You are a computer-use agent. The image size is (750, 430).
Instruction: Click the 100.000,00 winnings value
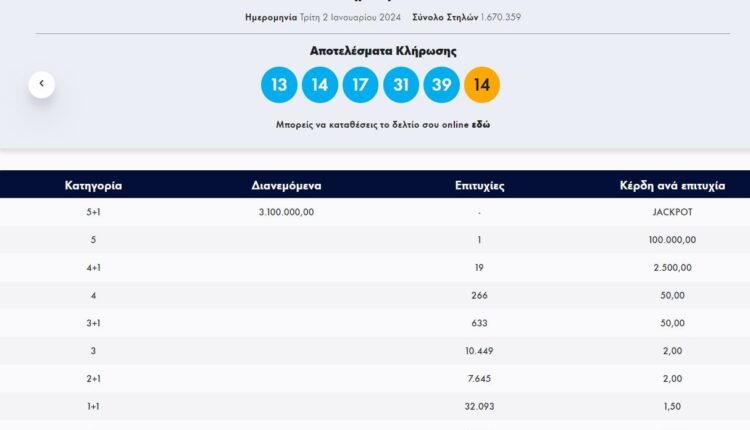point(672,240)
